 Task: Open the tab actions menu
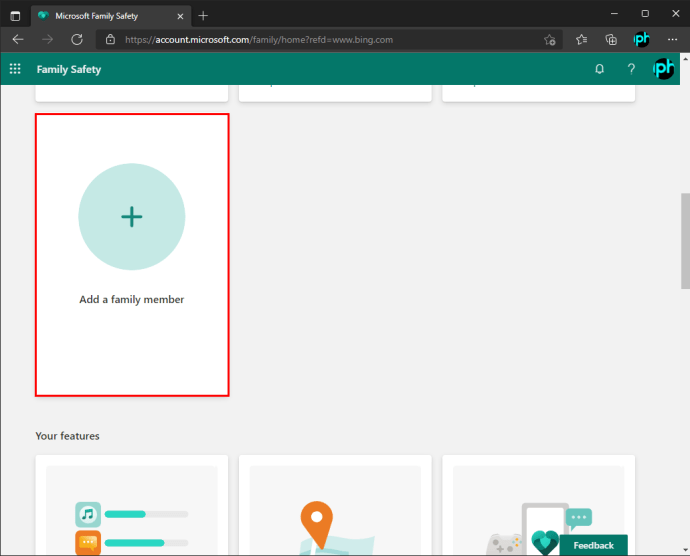15,16
